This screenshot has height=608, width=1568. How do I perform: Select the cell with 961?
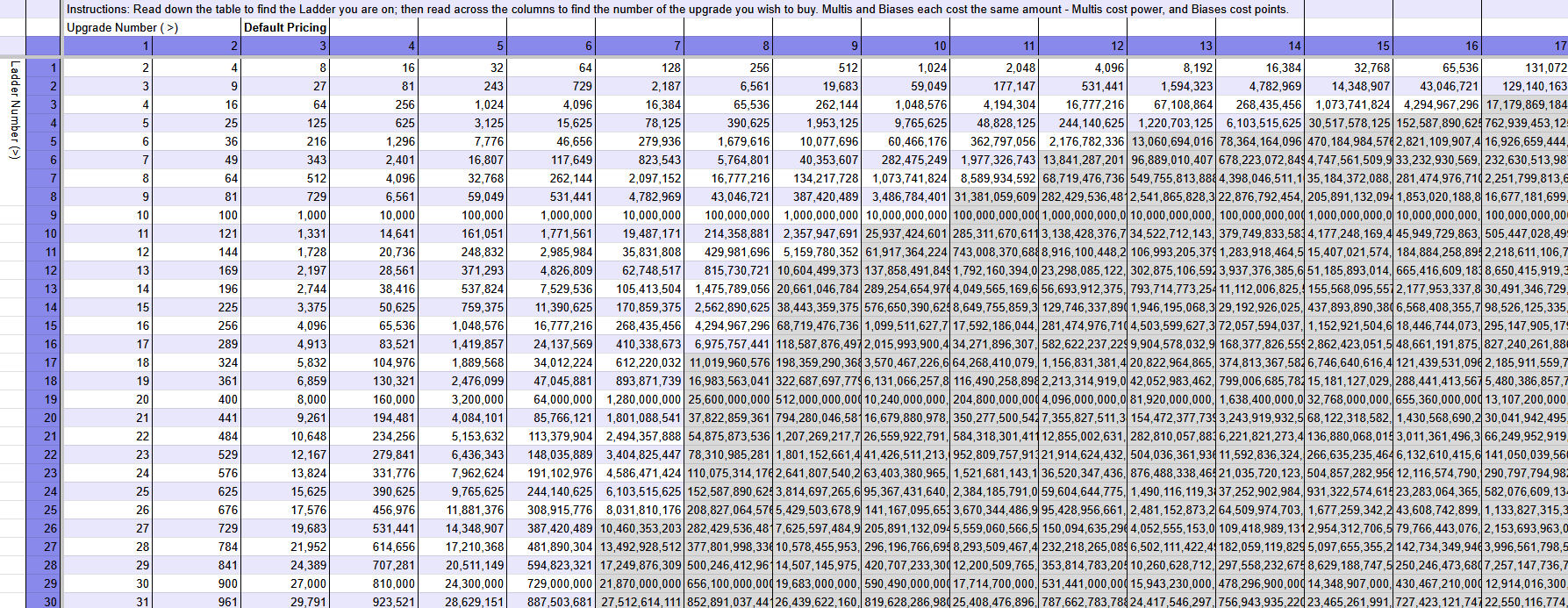coord(197,601)
